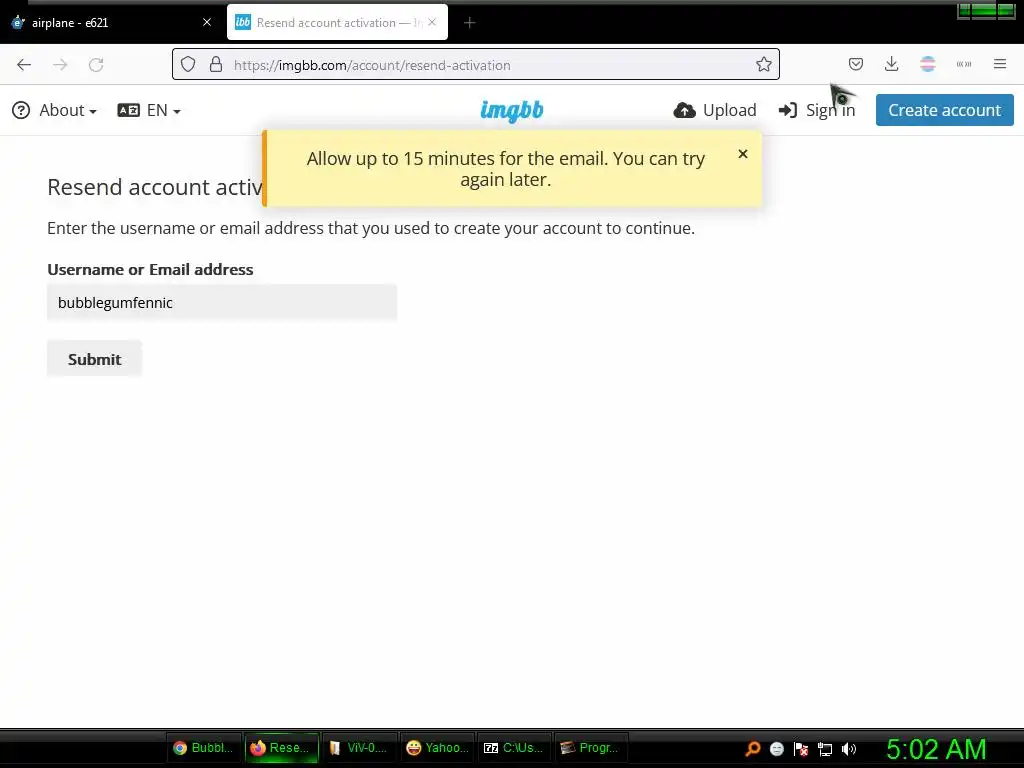Click the Username or Email address field
The image size is (1024, 768).
222,302
